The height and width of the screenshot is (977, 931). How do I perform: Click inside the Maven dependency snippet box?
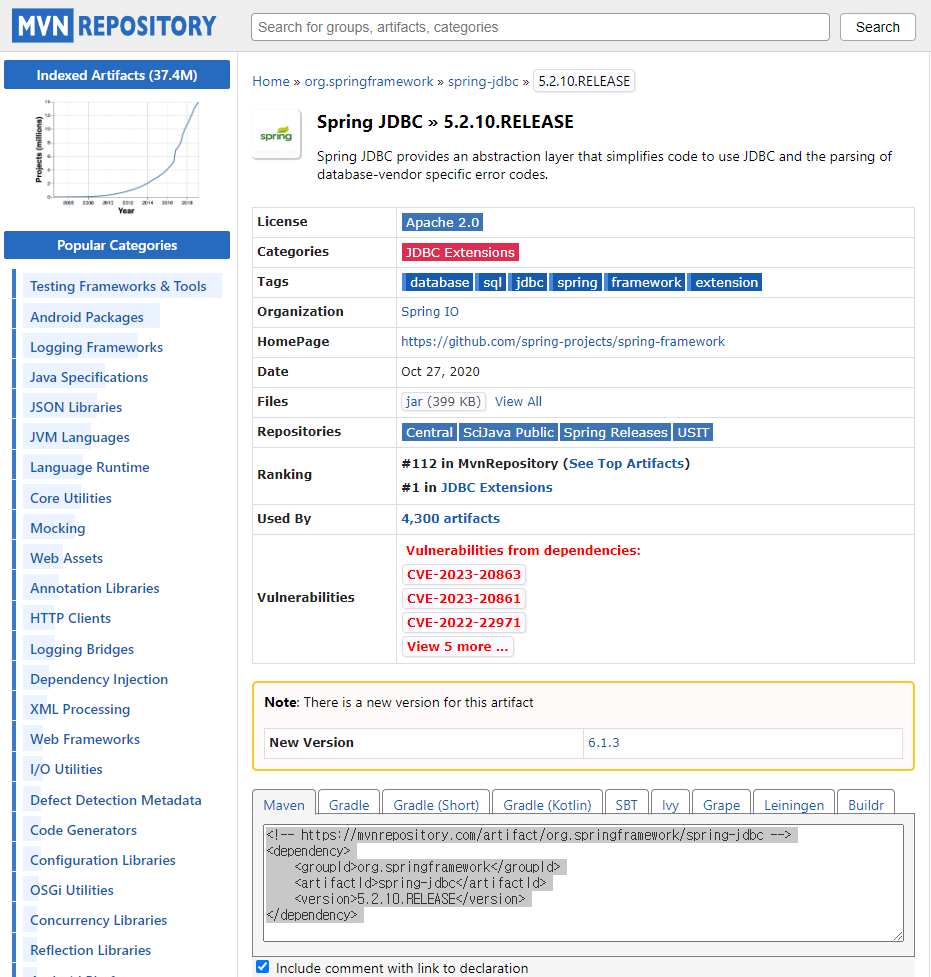pyautogui.click(x=583, y=882)
